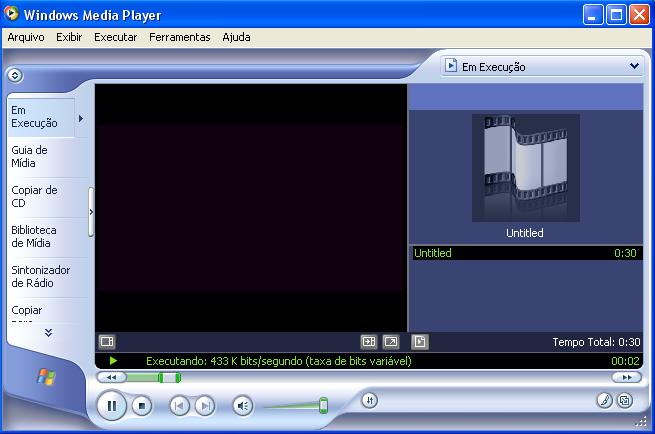Click the Windows logo in the corner
Image resolution: width=655 pixels, height=434 pixels.
point(46,377)
